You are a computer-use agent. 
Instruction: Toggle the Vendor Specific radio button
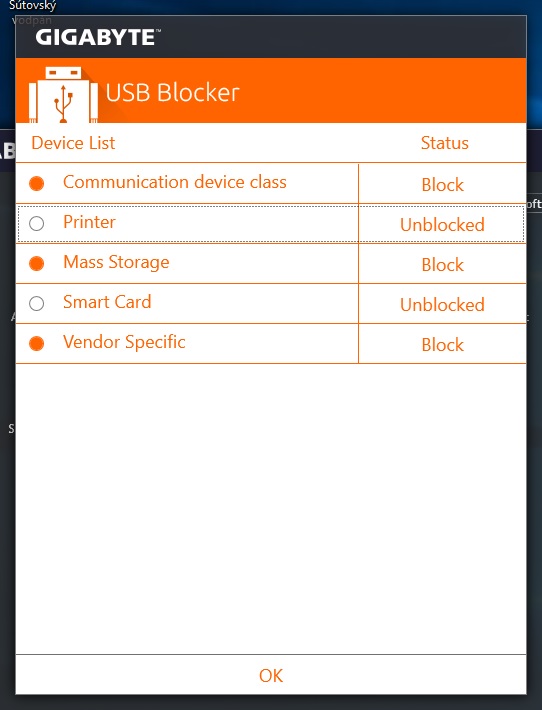coord(37,343)
